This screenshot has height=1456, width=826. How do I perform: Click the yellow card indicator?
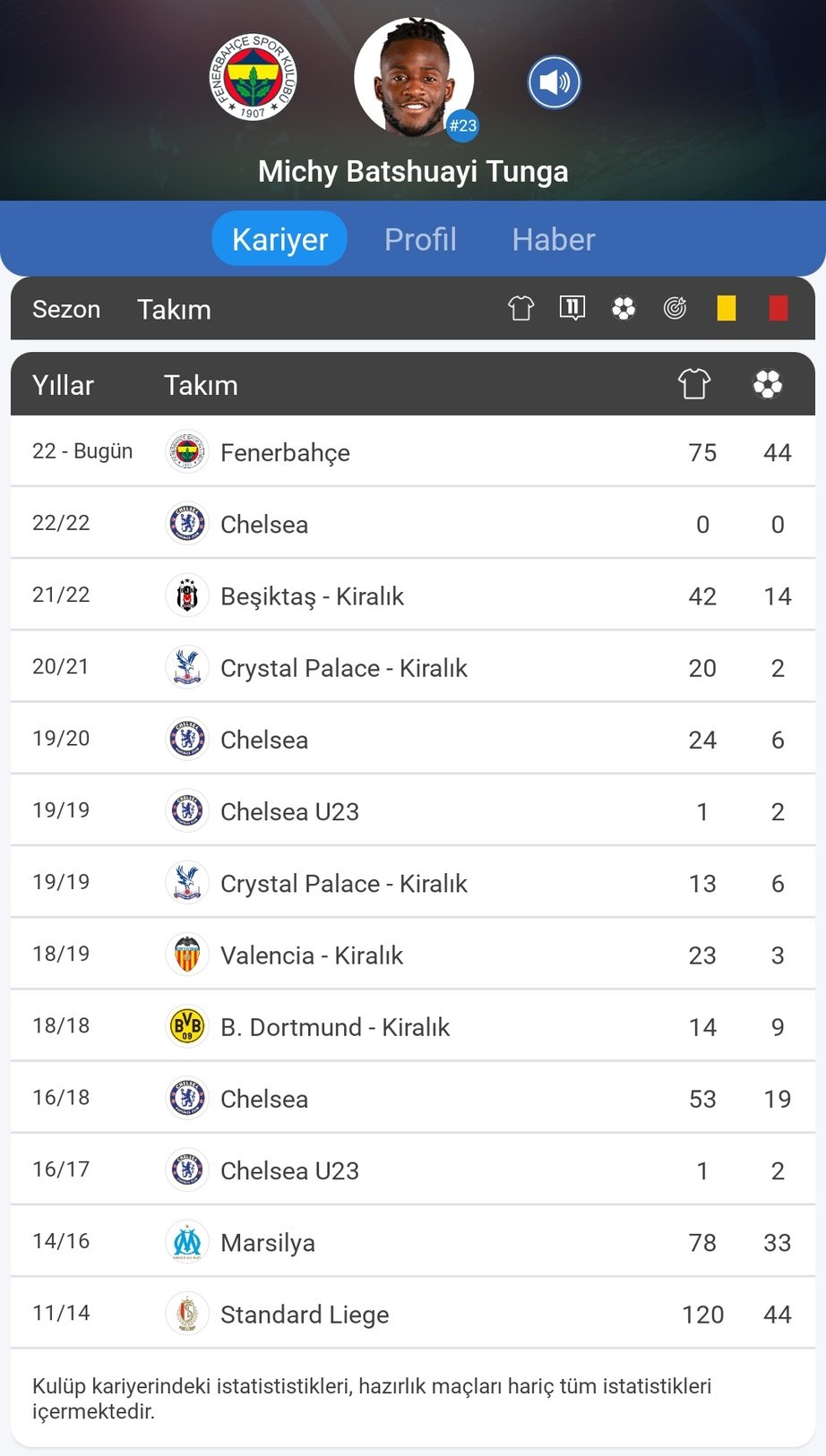[727, 309]
